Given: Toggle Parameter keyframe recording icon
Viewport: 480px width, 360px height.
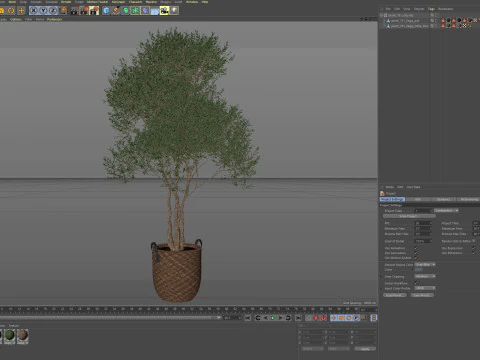Looking at the screenshot, I should (x=356, y=318).
